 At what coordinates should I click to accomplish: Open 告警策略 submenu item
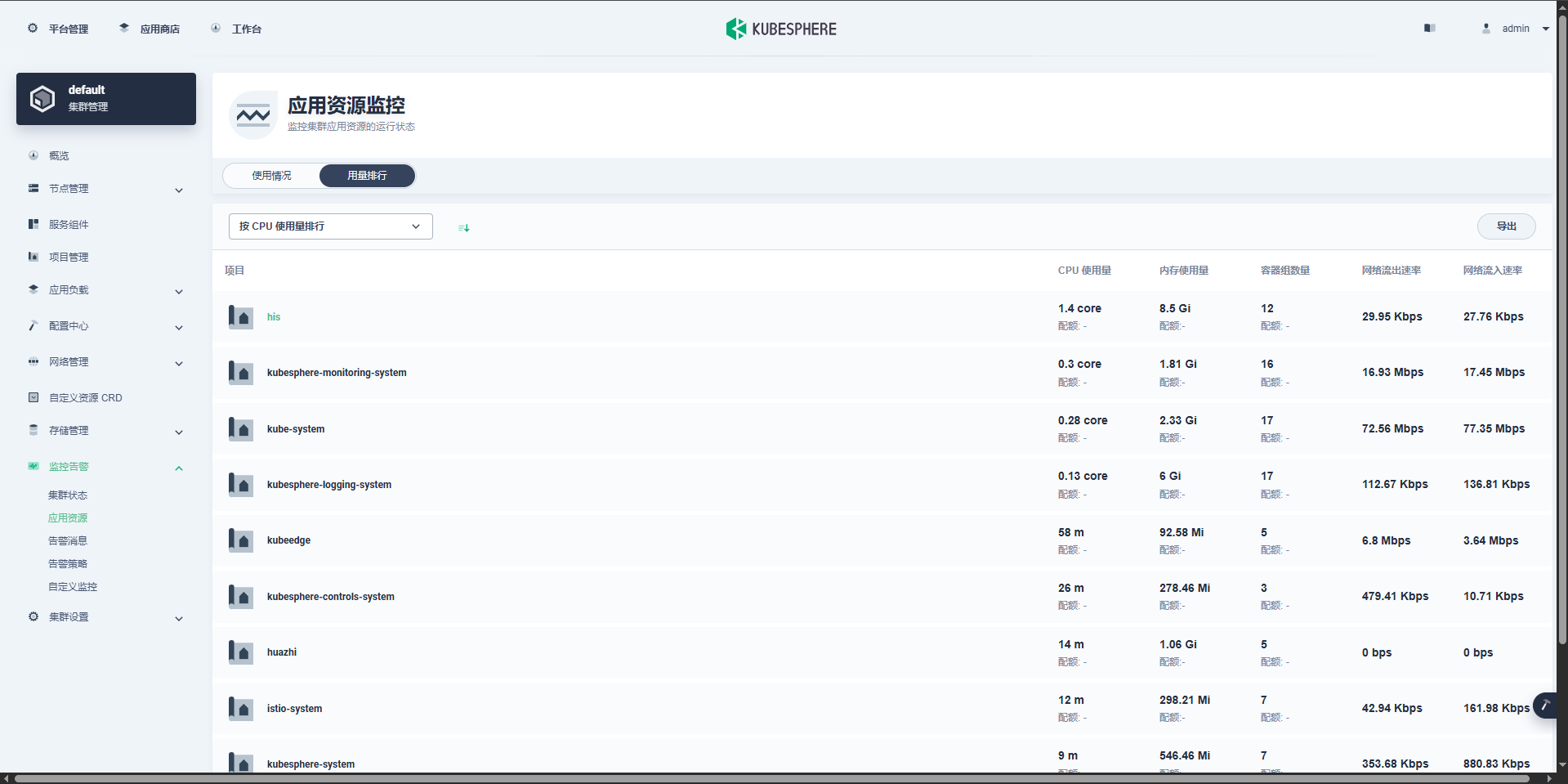68,564
